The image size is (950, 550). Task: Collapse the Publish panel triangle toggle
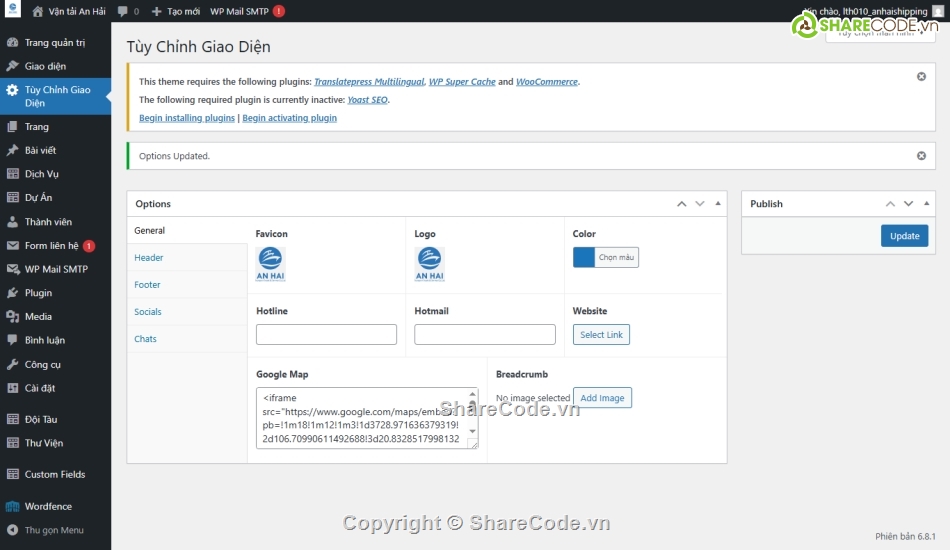click(x=926, y=204)
